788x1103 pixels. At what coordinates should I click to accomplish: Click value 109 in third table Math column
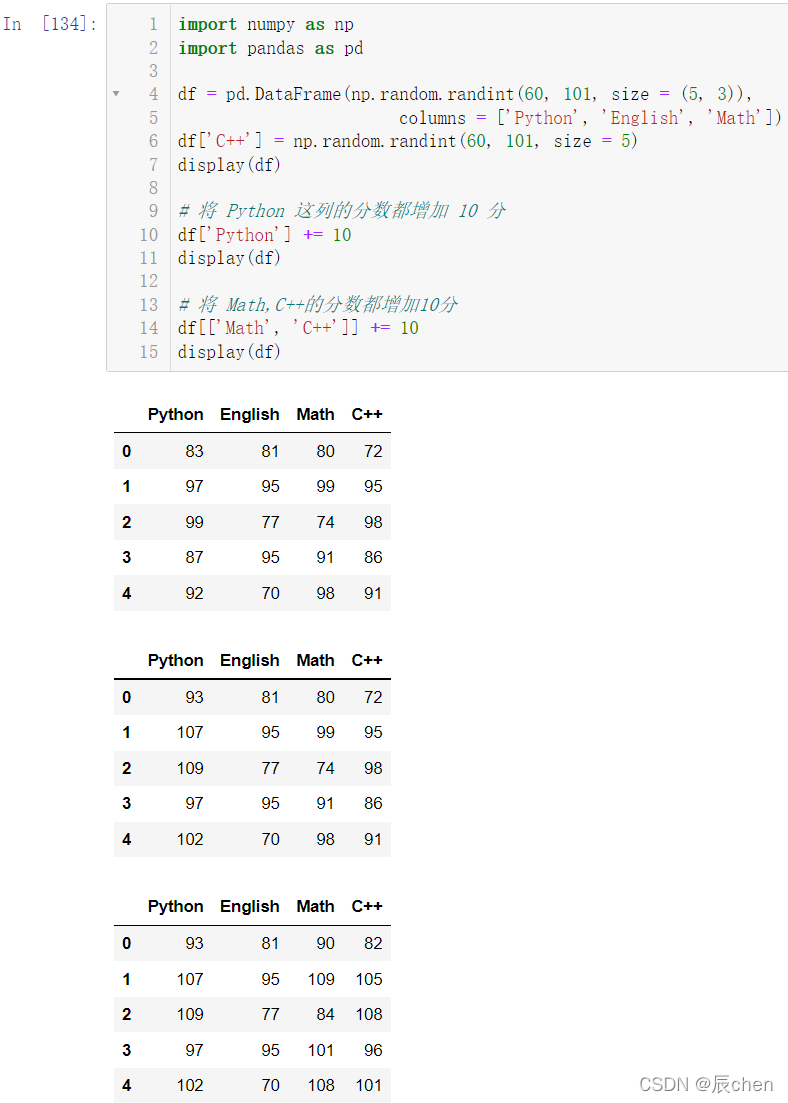pos(322,979)
